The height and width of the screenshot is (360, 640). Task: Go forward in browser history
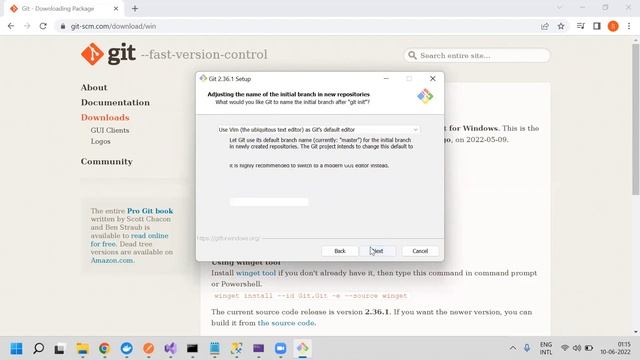pyautogui.click(x=27, y=26)
